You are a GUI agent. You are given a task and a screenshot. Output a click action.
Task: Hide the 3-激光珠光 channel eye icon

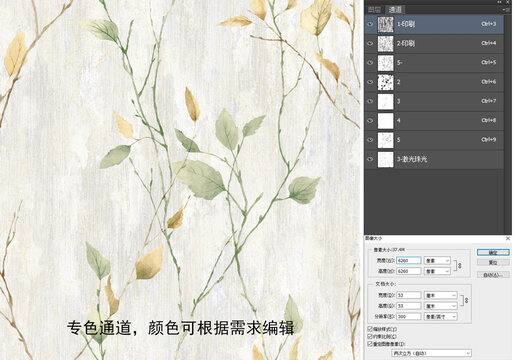[x=370, y=159]
